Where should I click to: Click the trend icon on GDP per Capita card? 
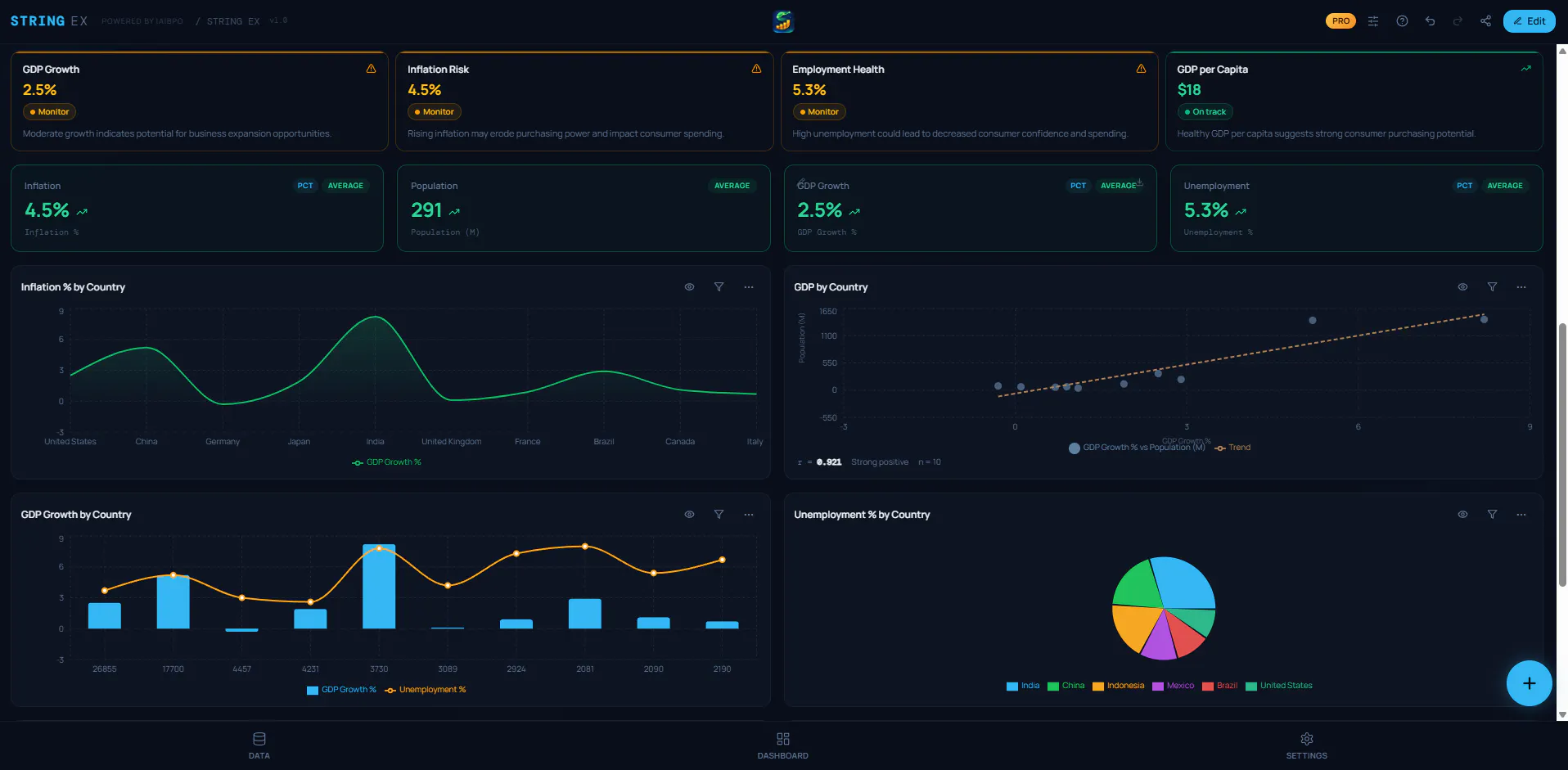(1525, 69)
